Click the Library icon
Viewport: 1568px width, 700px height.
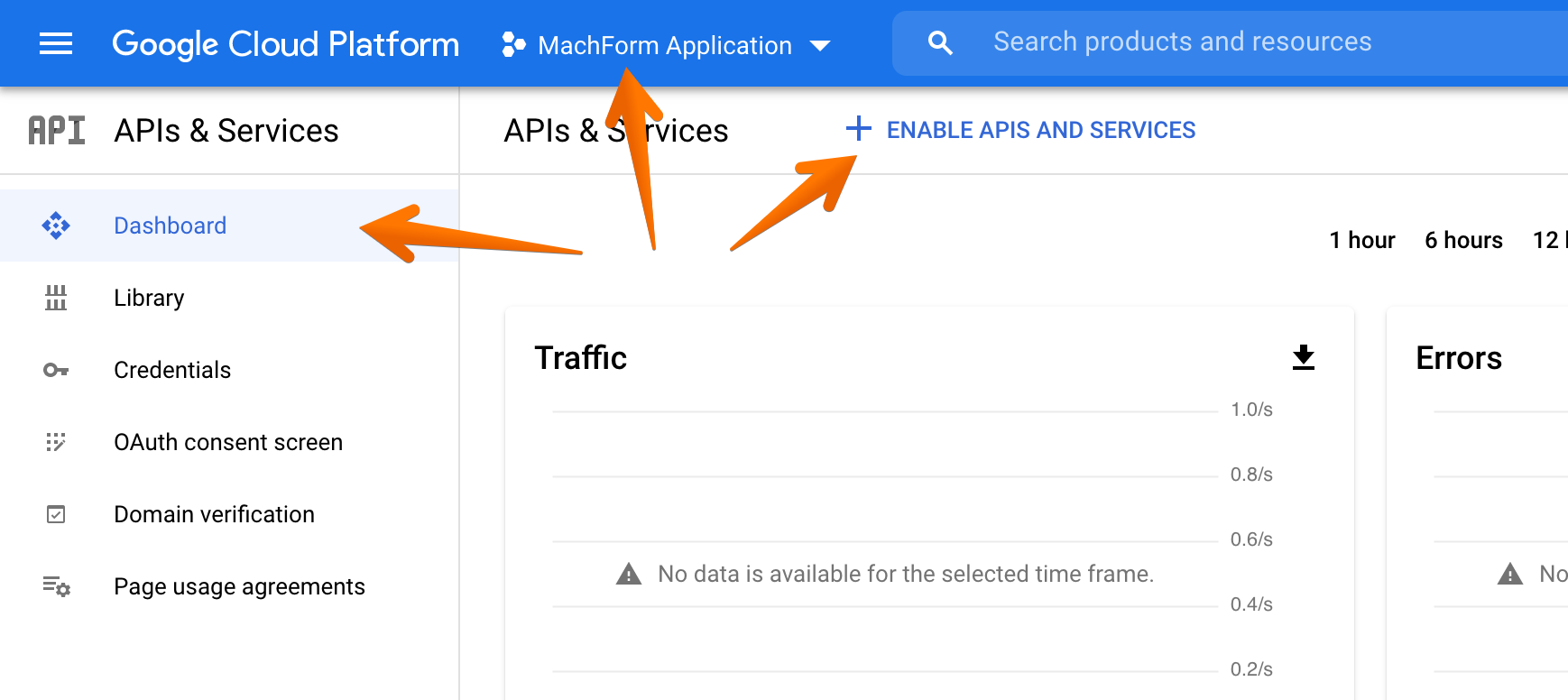click(56, 298)
